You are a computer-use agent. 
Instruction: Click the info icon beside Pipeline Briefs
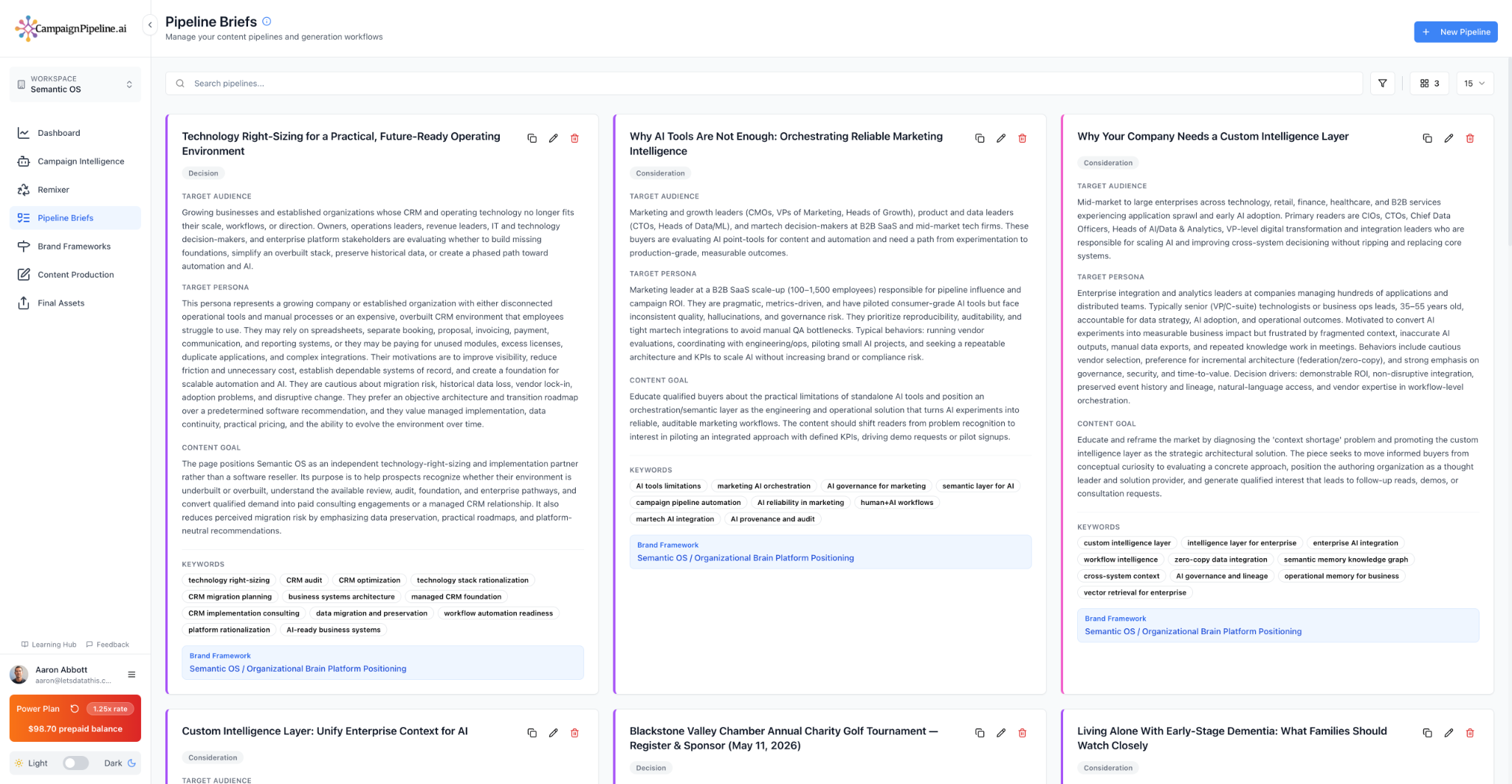pos(267,21)
